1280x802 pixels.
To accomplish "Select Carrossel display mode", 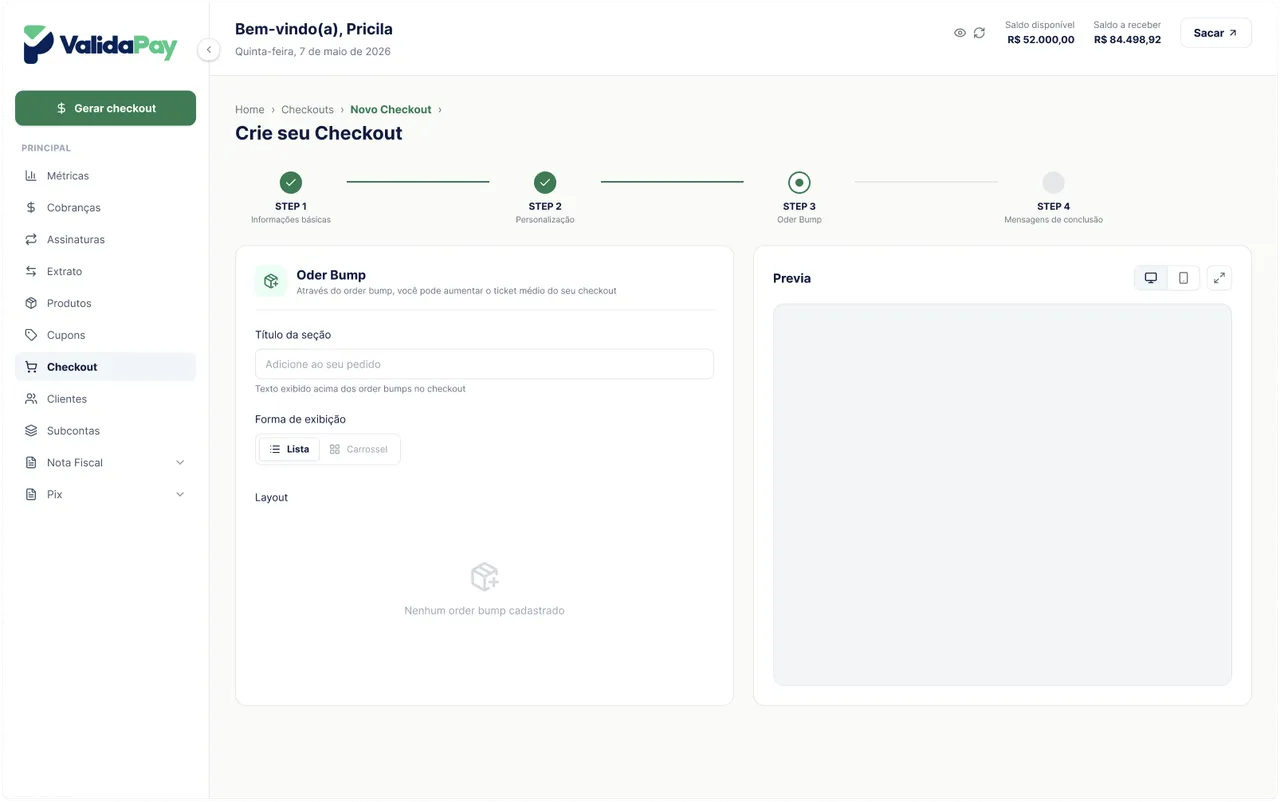I will pyautogui.click(x=358, y=450).
